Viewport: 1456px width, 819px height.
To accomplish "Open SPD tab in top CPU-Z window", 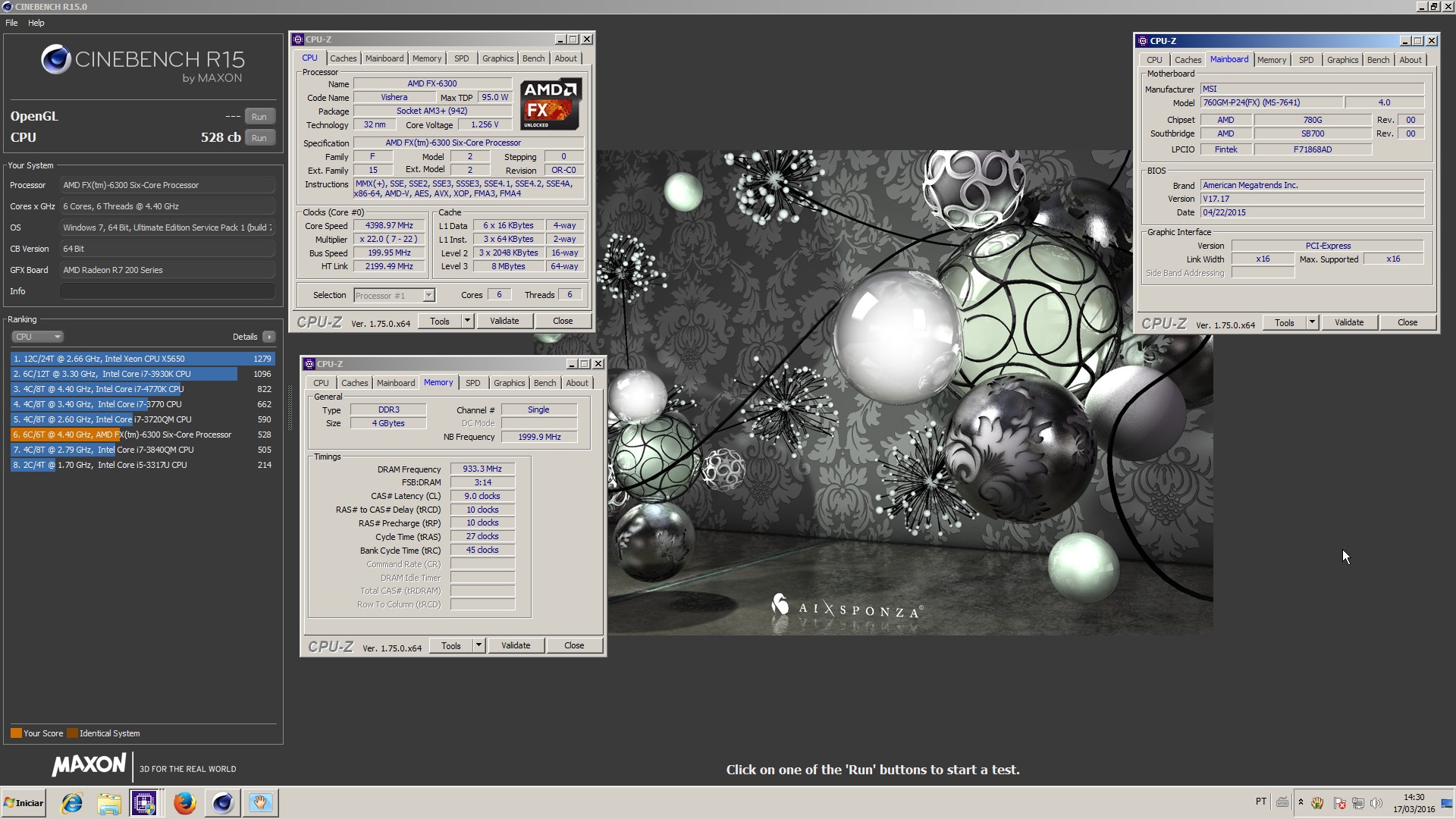I will [x=462, y=58].
